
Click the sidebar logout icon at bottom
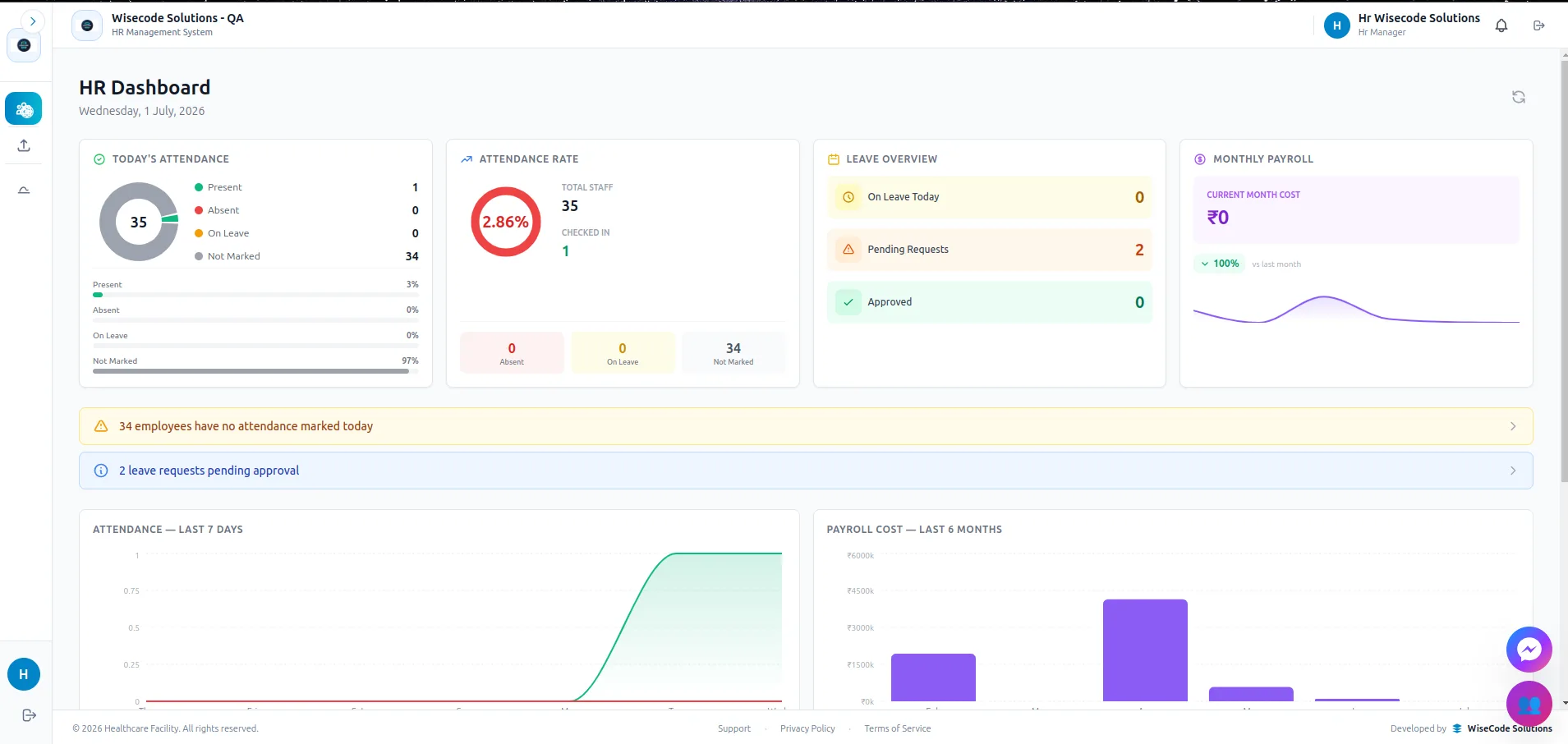tap(29, 715)
